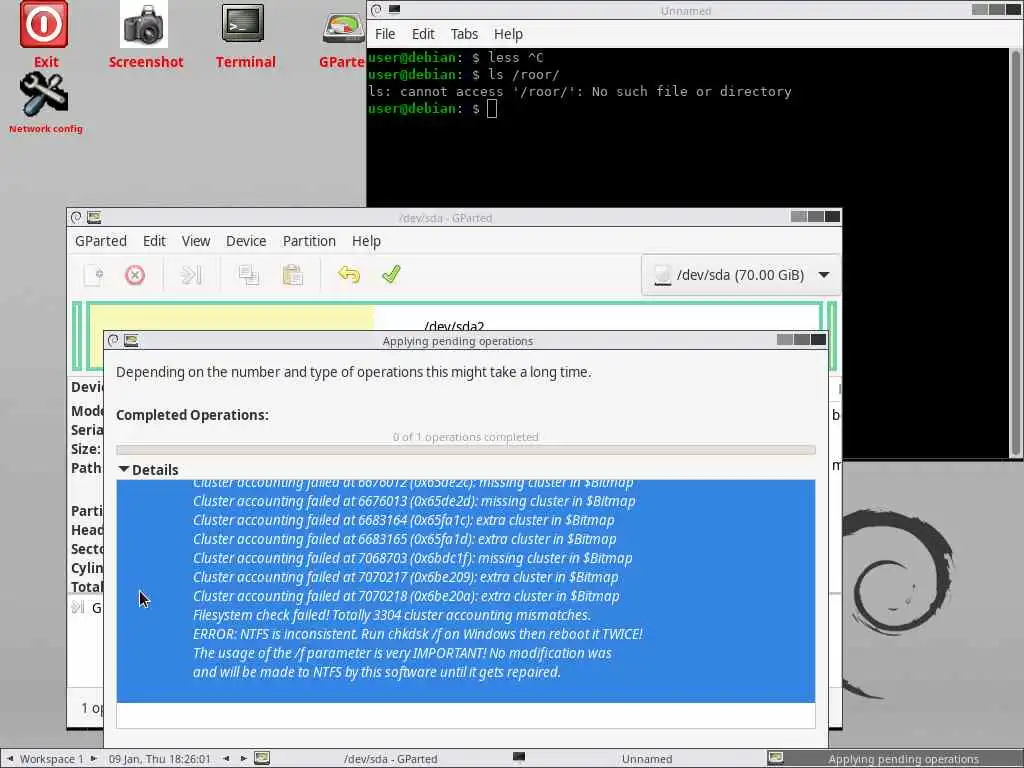
Task: Launch the Terminal desktop icon
Action: pyautogui.click(x=243, y=24)
